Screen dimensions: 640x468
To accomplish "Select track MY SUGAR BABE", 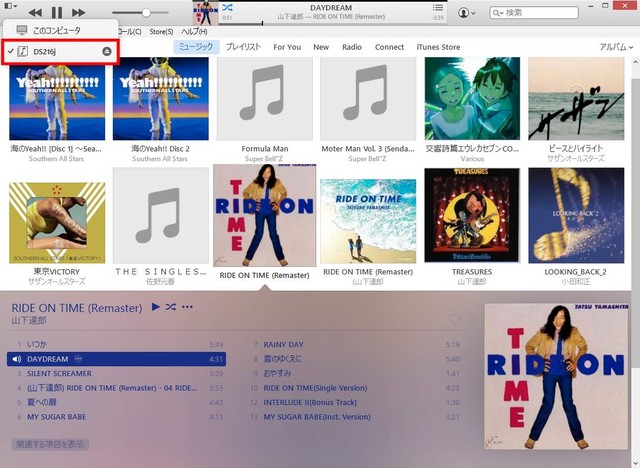I will 116,417.
